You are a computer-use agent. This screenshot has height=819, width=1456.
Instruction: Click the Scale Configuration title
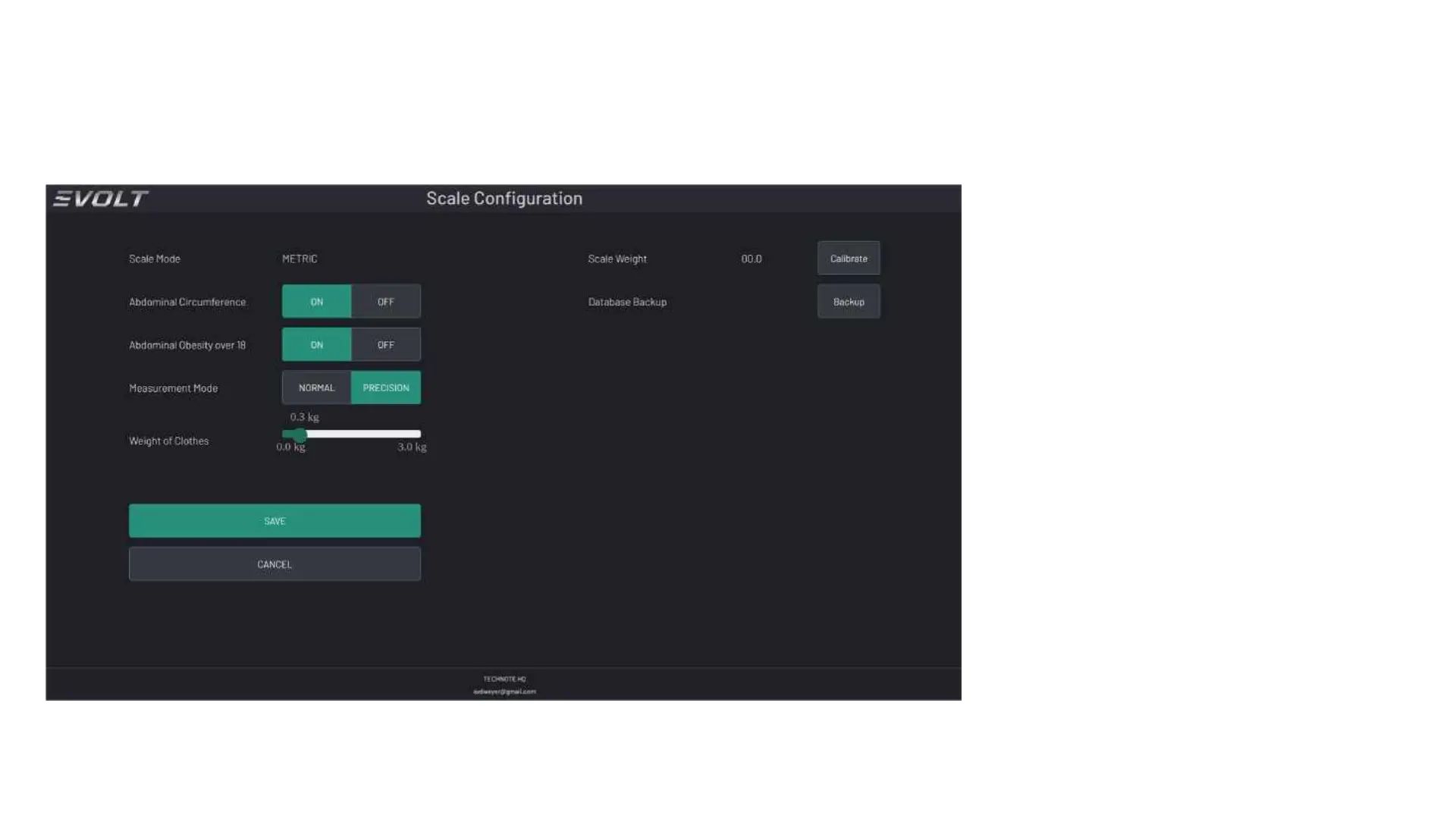click(x=504, y=198)
